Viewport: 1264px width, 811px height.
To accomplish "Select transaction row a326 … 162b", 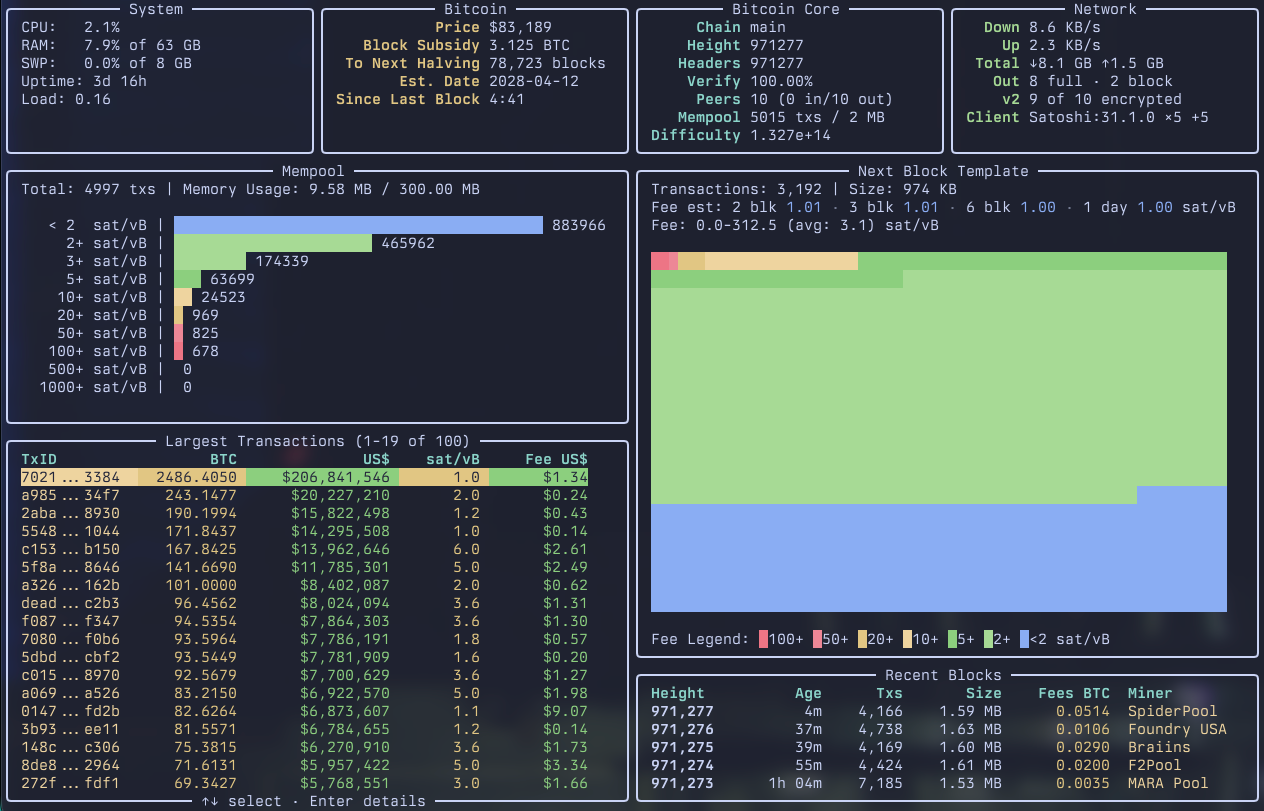I will coord(305,585).
